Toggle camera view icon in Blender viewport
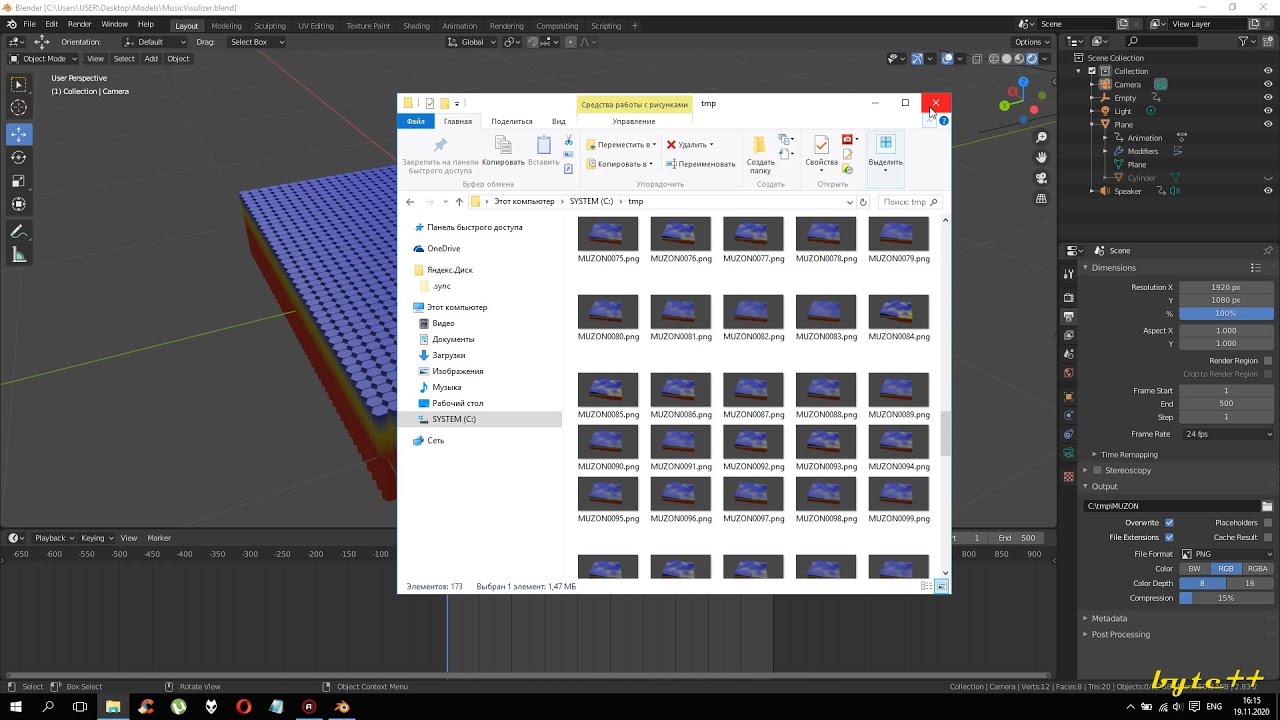Screen dimensions: 1280x720 (x=1041, y=178)
